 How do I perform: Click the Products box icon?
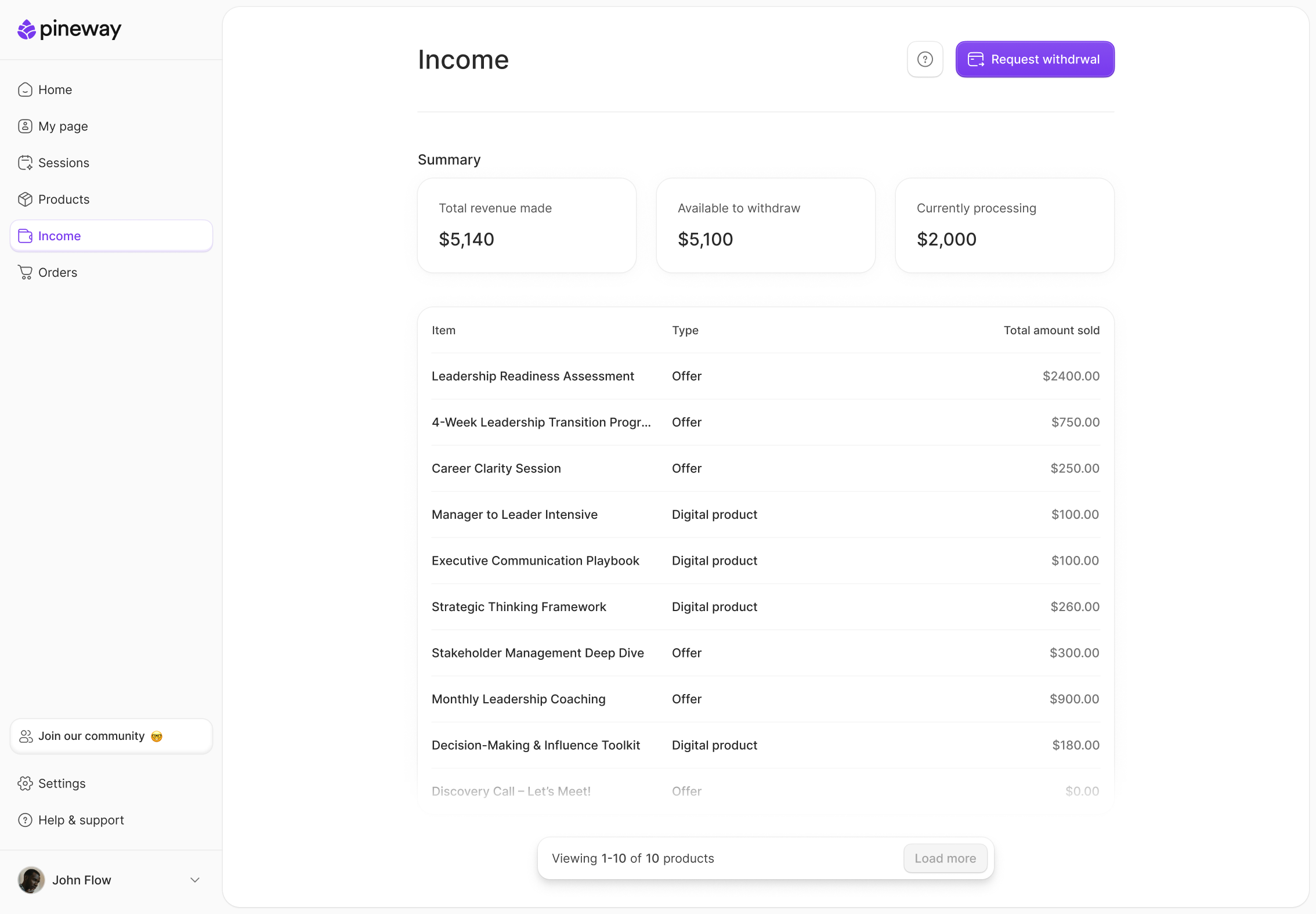25,199
